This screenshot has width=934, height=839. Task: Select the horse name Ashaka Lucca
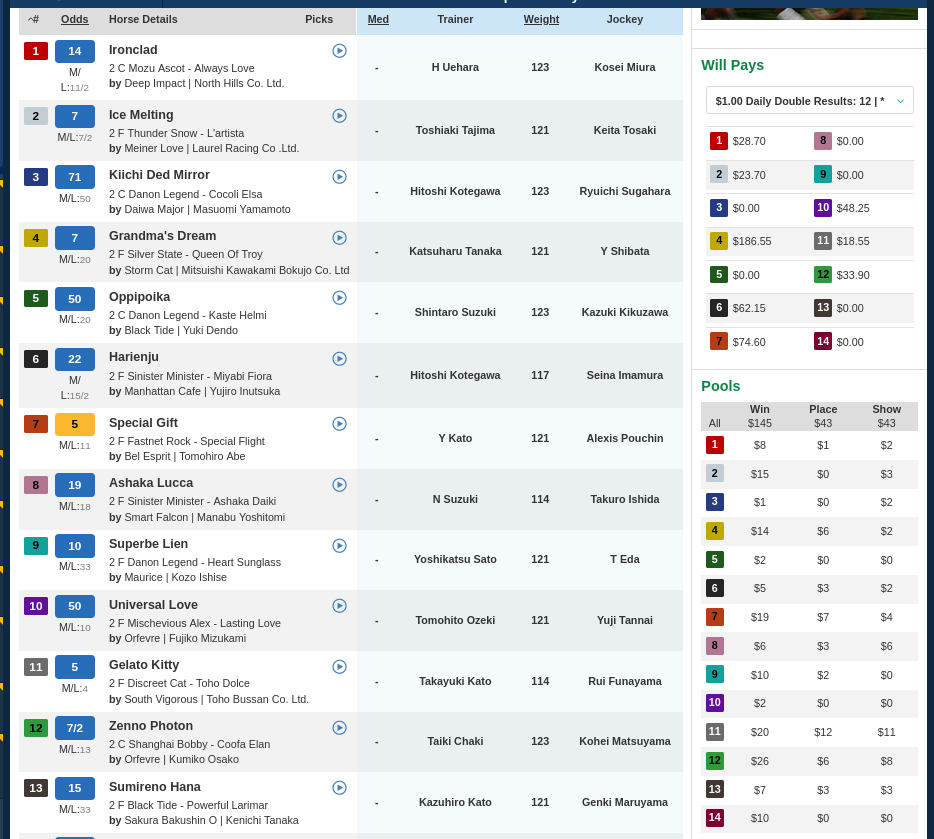pos(151,483)
